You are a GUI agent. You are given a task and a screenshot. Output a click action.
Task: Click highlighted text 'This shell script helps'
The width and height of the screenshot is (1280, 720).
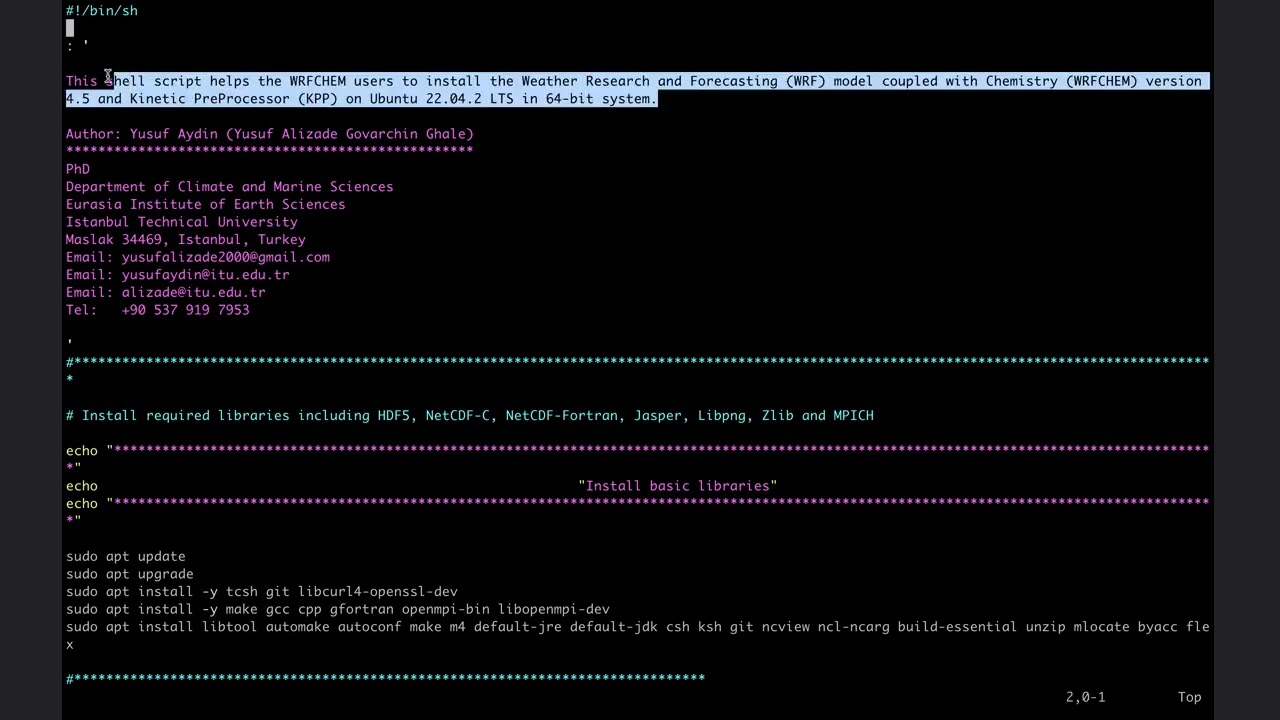click(158, 82)
